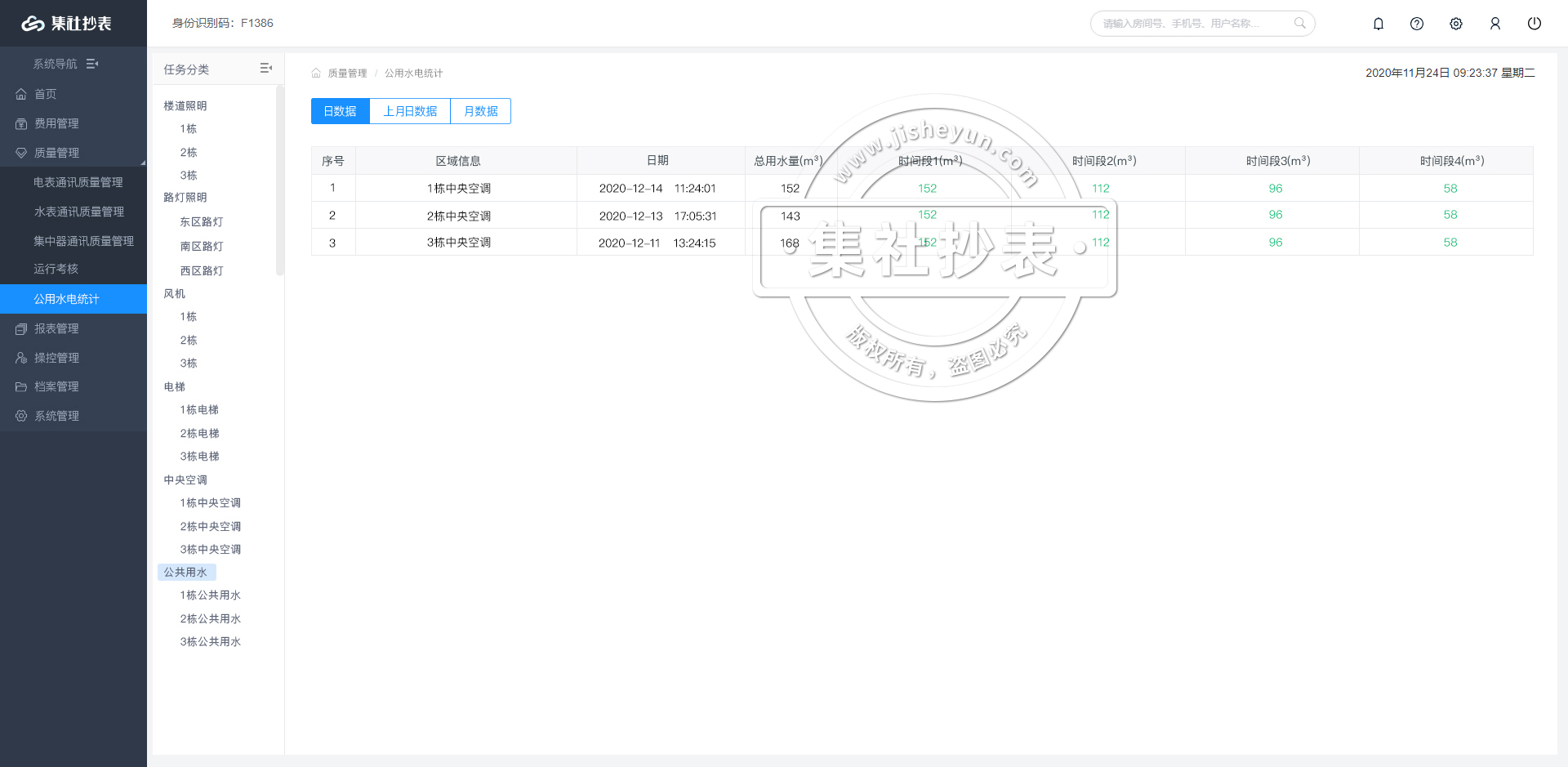Open the help question mark icon
Screen dimensions: 1568x767
[x=1417, y=24]
